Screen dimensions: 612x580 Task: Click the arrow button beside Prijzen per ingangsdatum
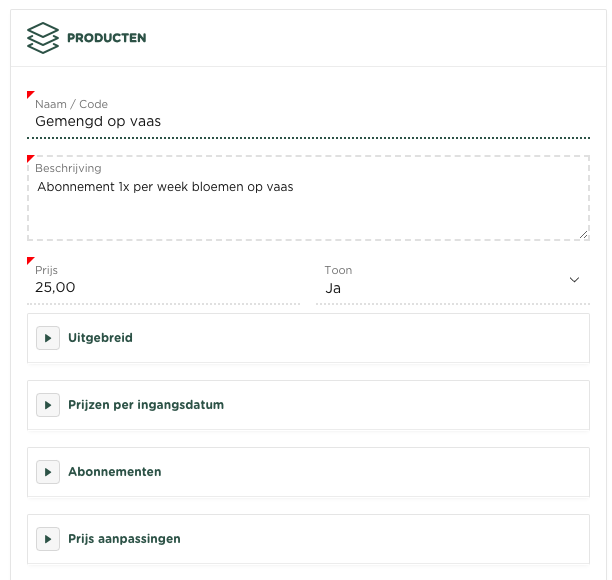coord(47,405)
